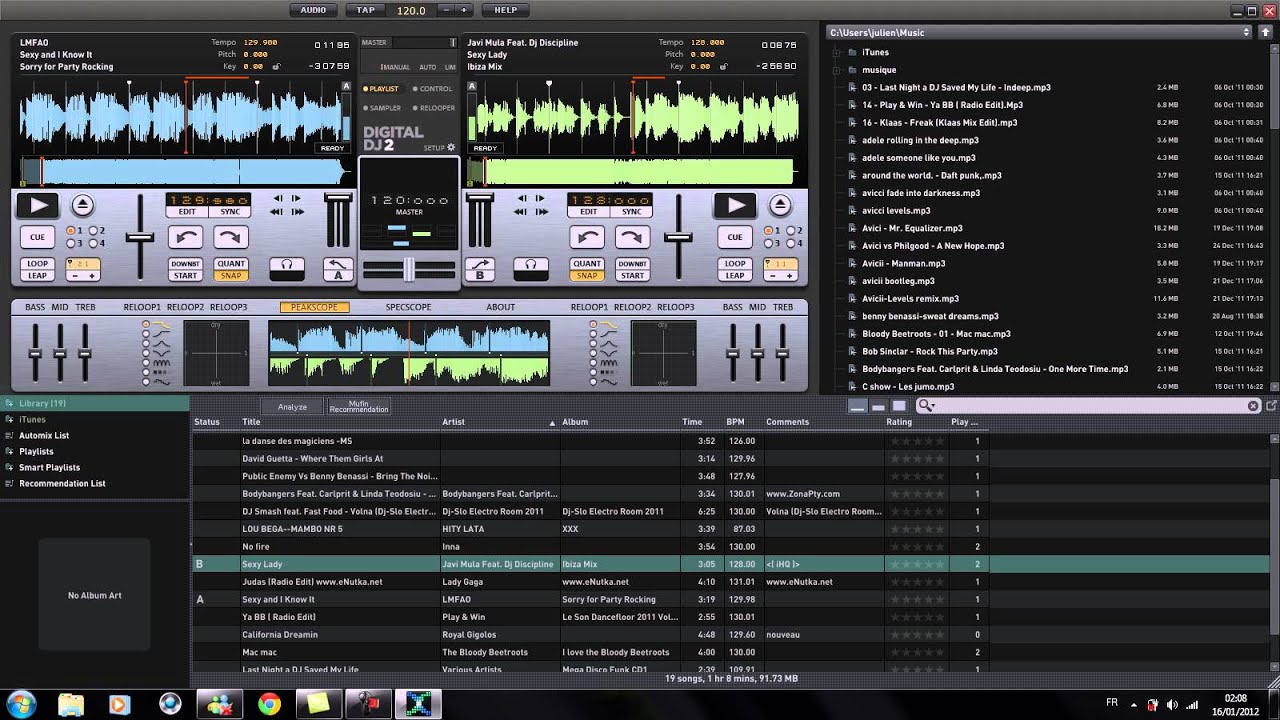Screen dimensions: 1280x720
Task: Open the HELP menu at the top
Action: [506, 10]
